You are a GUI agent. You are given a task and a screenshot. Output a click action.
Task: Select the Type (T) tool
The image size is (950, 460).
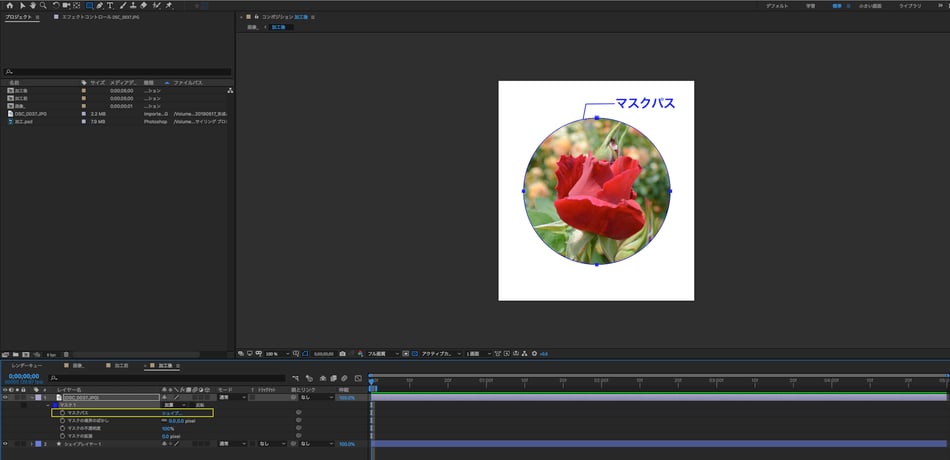(x=109, y=5)
